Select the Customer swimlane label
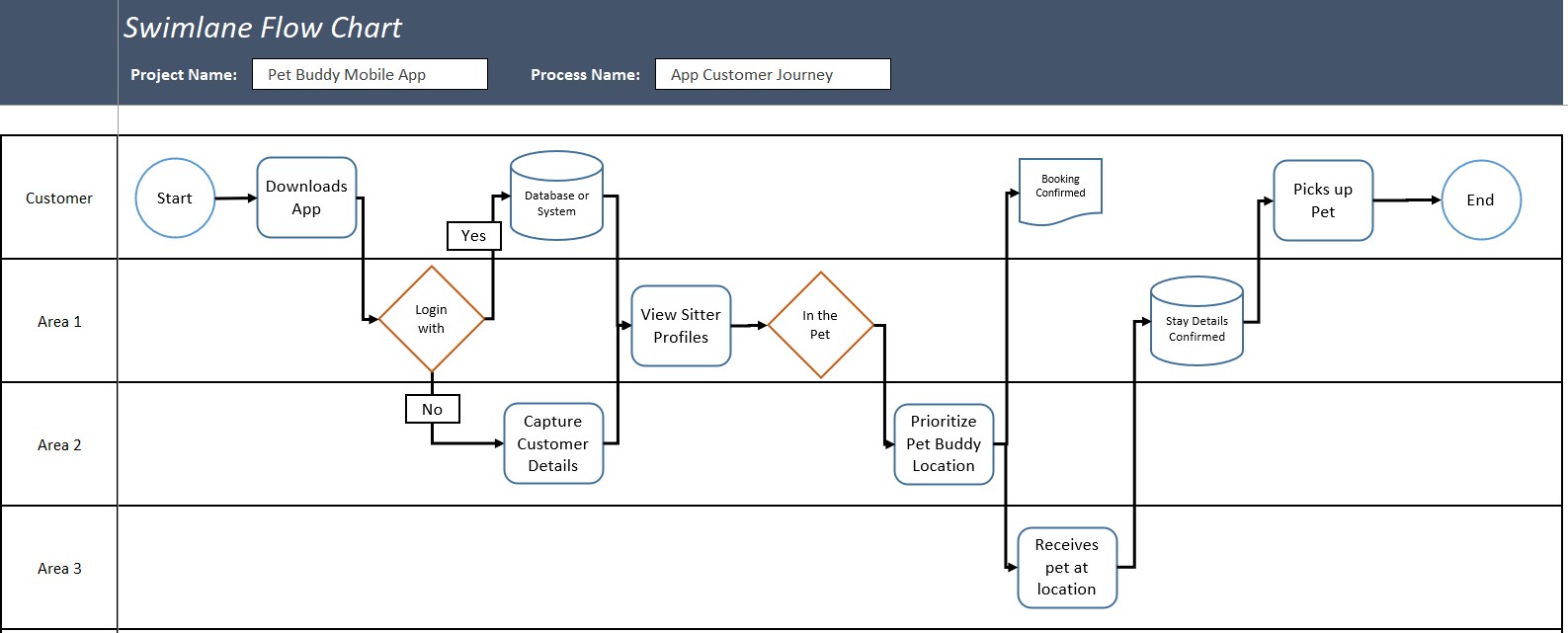Screen dimensions: 1568x633 pyautogui.click(x=59, y=198)
